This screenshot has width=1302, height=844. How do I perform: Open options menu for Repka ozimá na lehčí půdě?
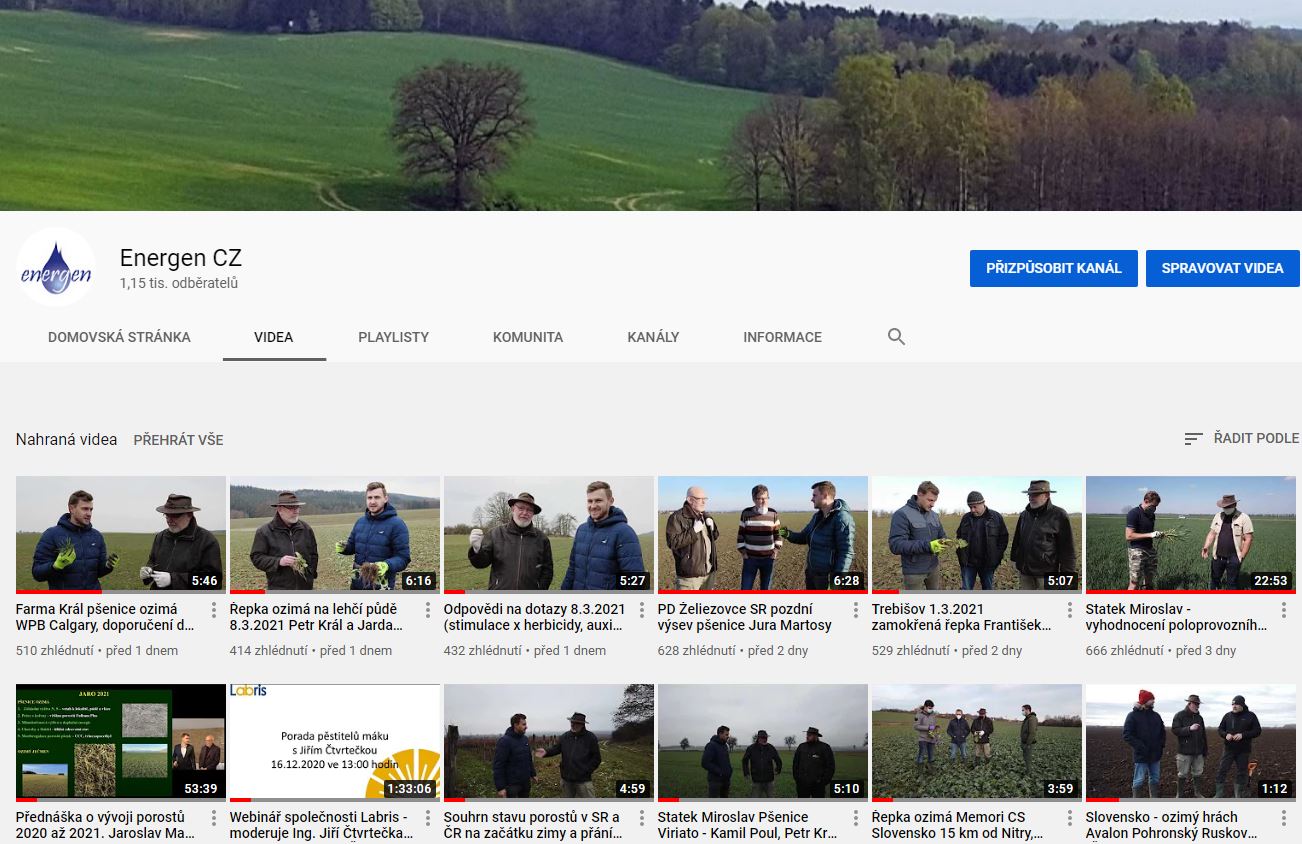click(x=428, y=609)
